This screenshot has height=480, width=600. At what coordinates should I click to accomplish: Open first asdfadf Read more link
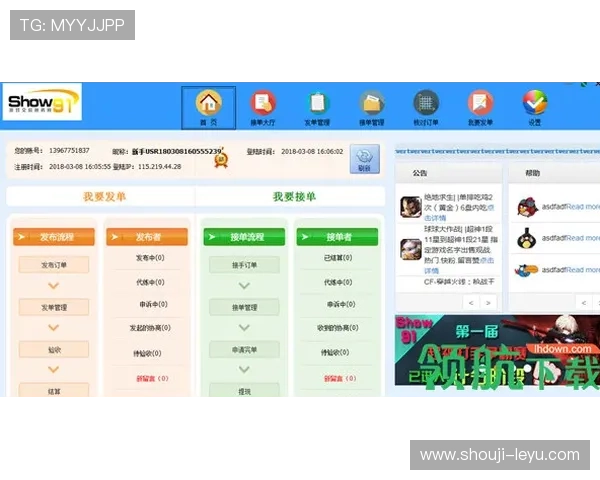click(583, 207)
